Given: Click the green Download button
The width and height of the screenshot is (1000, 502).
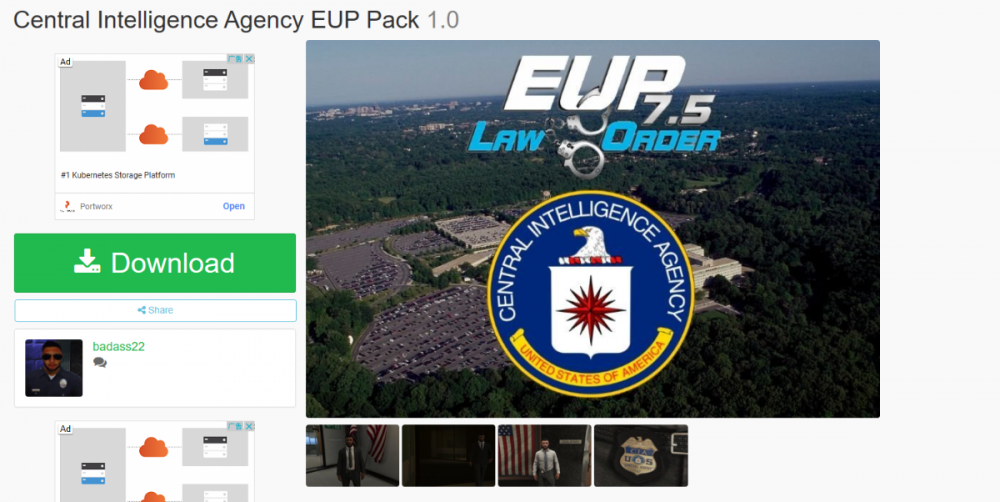Looking at the screenshot, I should [155, 263].
